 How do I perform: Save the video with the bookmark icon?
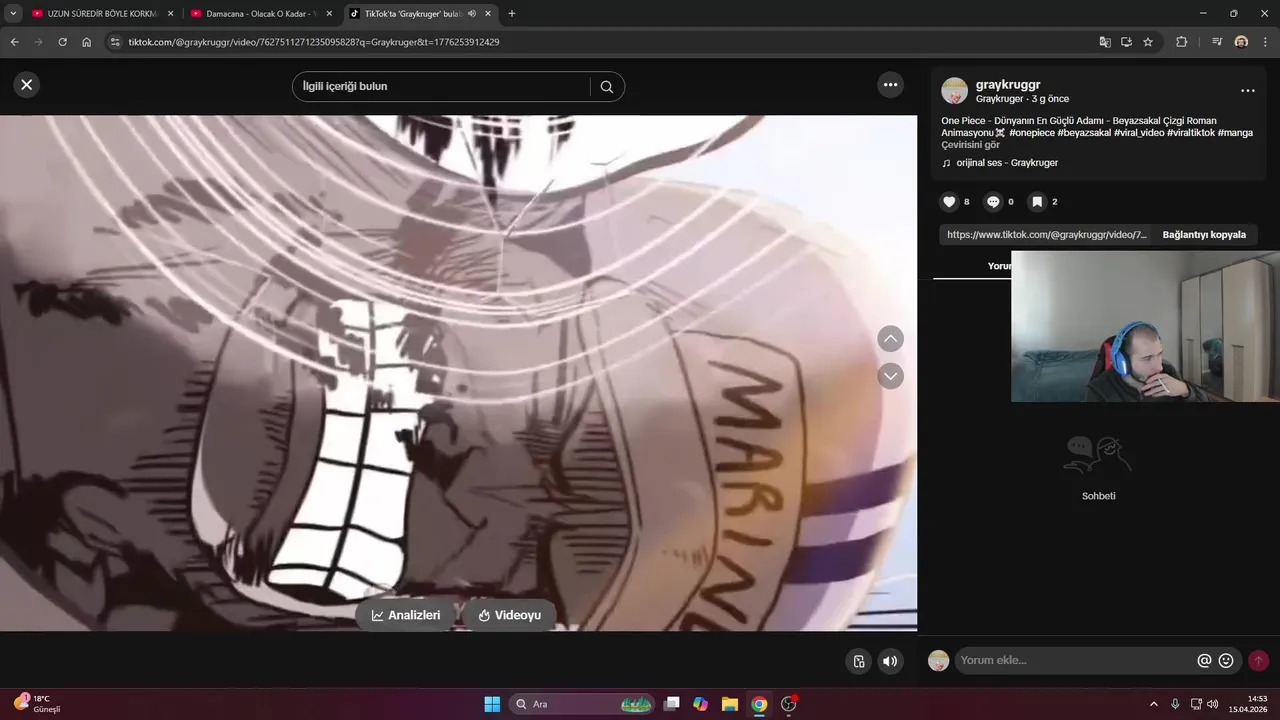1037,202
